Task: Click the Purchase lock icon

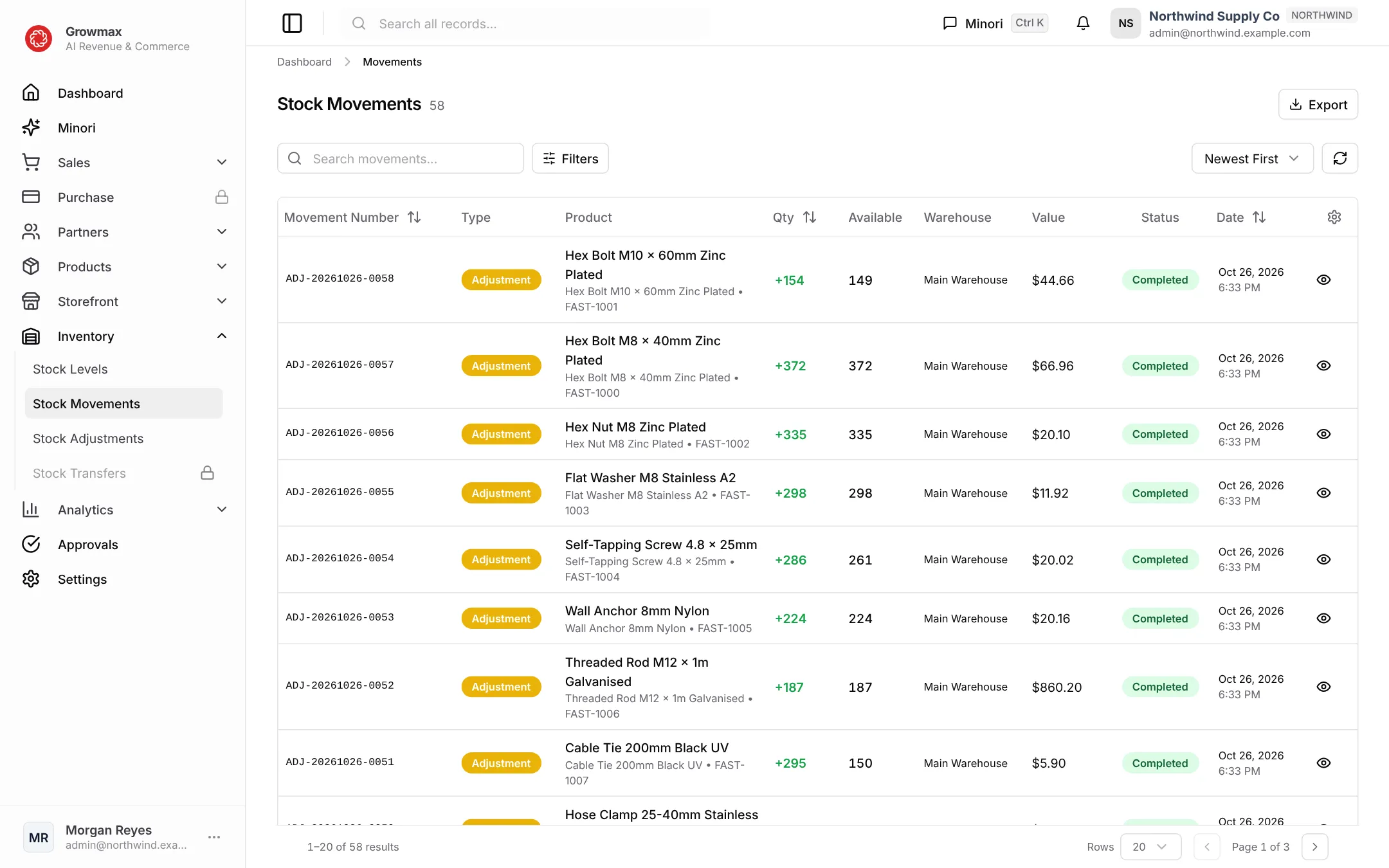Action: pos(222,197)
